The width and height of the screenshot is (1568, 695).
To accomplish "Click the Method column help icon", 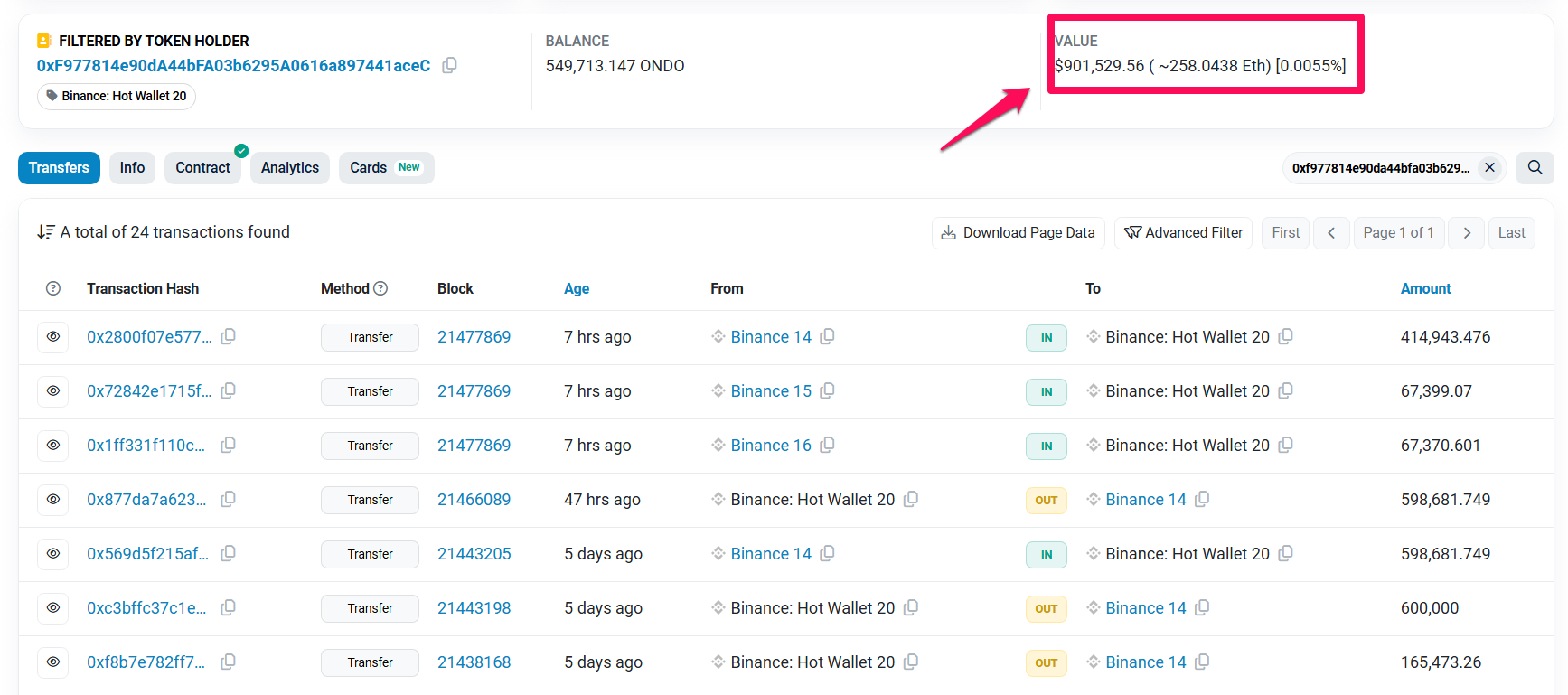I will (x=380, y=288).
